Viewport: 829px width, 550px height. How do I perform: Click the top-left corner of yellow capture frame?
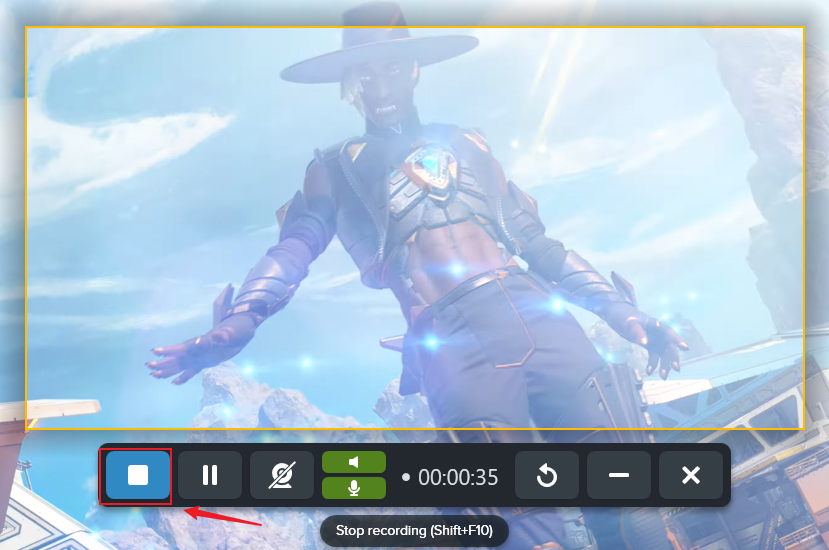pyautogui.click(x=27, y=28)
